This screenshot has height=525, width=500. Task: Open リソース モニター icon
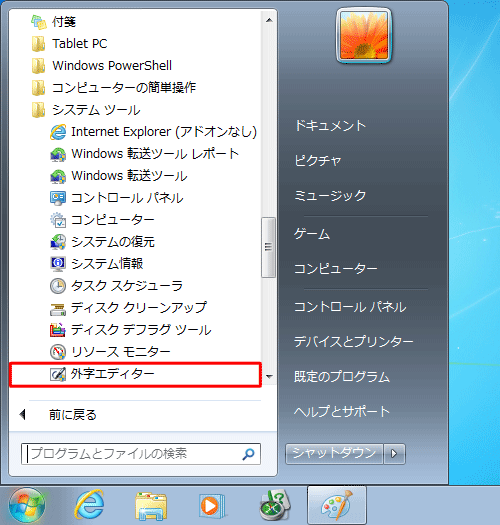58,352
